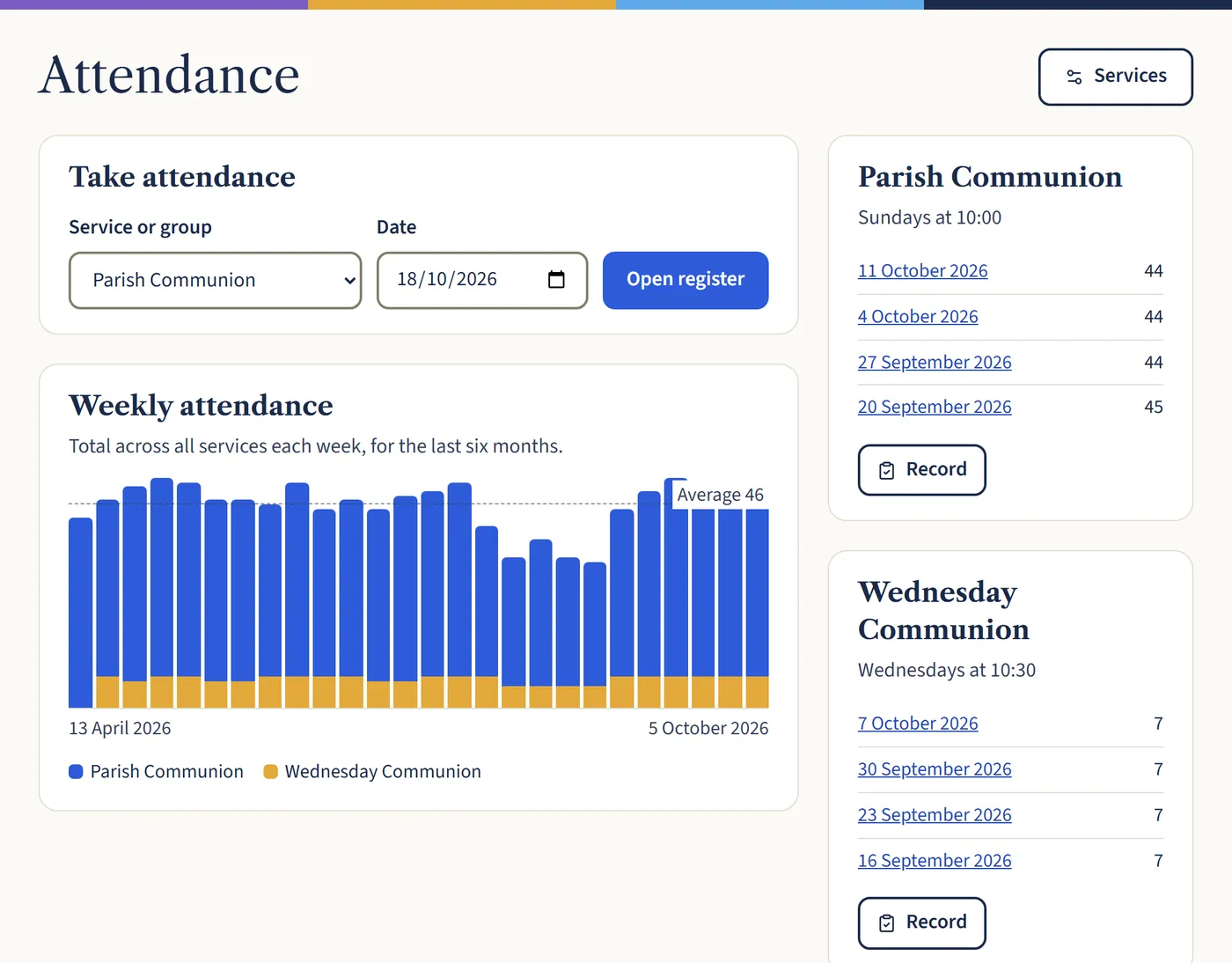
Task: Click the Open register button
Action: coord(686,280)
